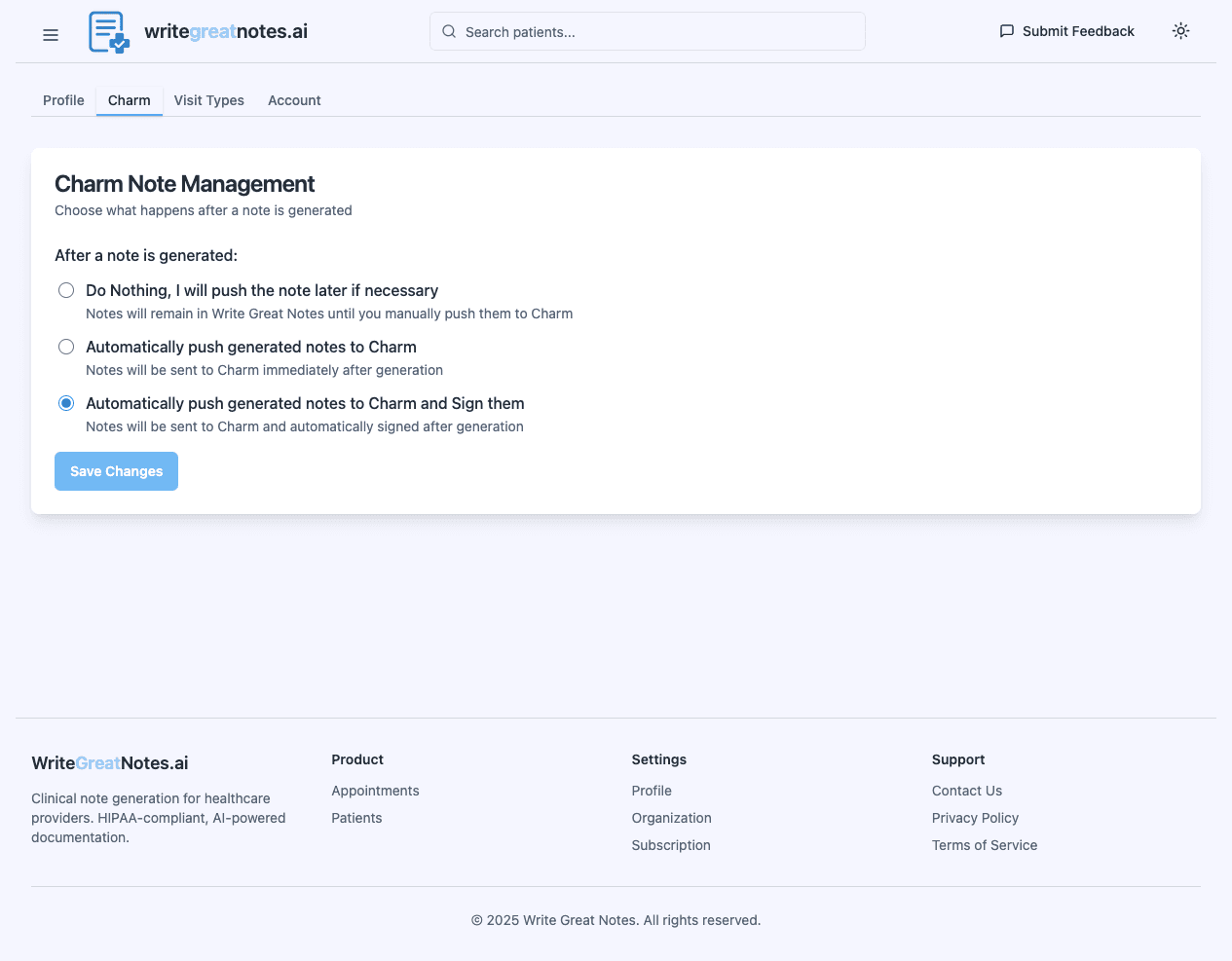Open the Organization settings link
Screen dimensions: 1232x961
point(671,817)
